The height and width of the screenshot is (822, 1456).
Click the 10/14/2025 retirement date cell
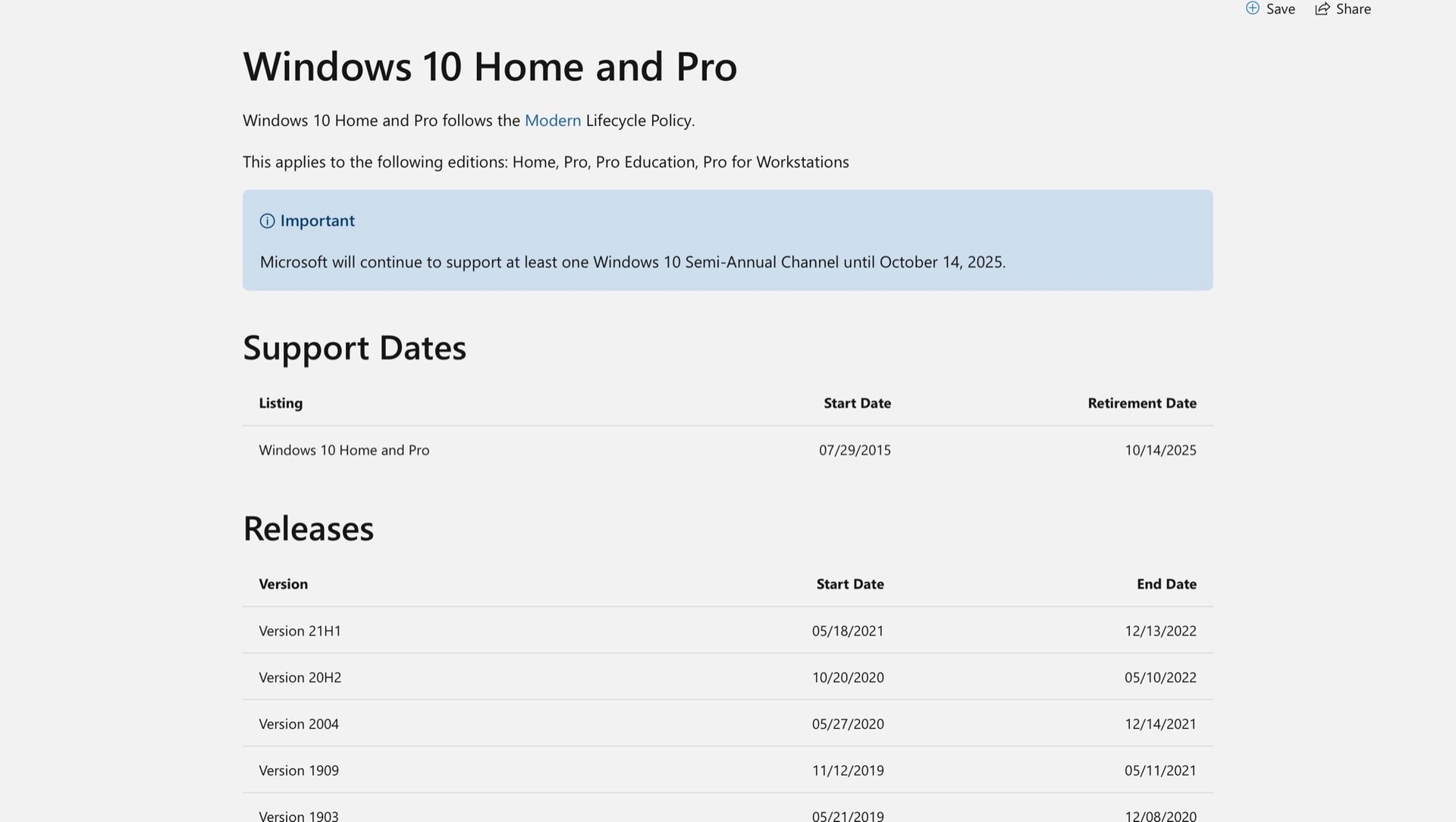pos(1159,450)
